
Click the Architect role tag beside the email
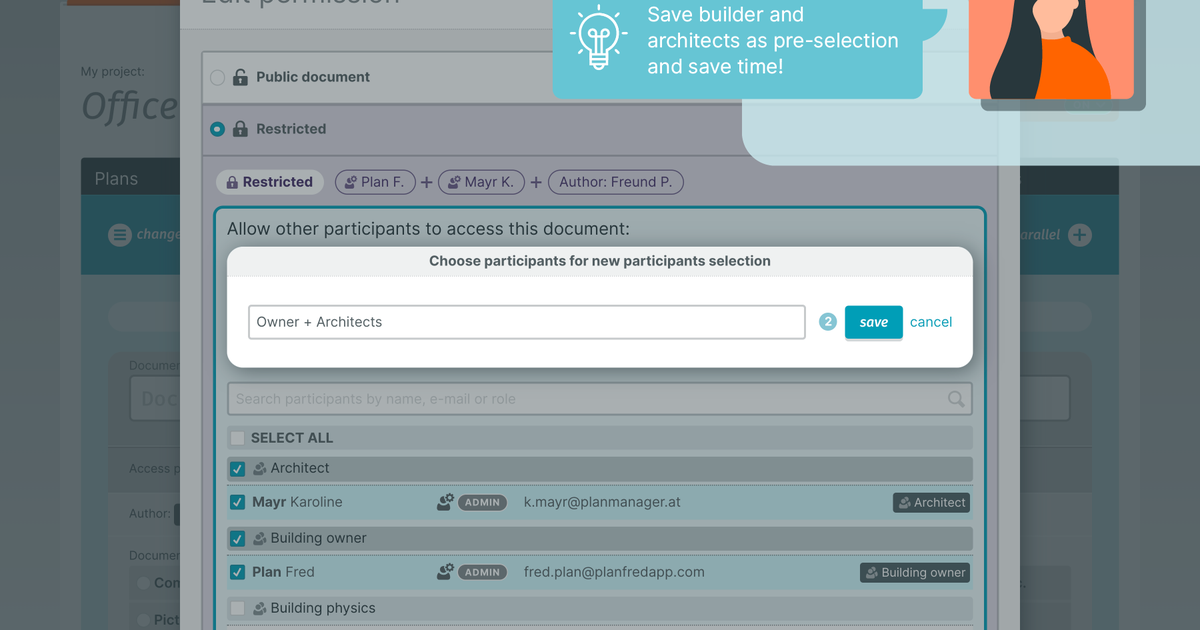tap(931, 502)
